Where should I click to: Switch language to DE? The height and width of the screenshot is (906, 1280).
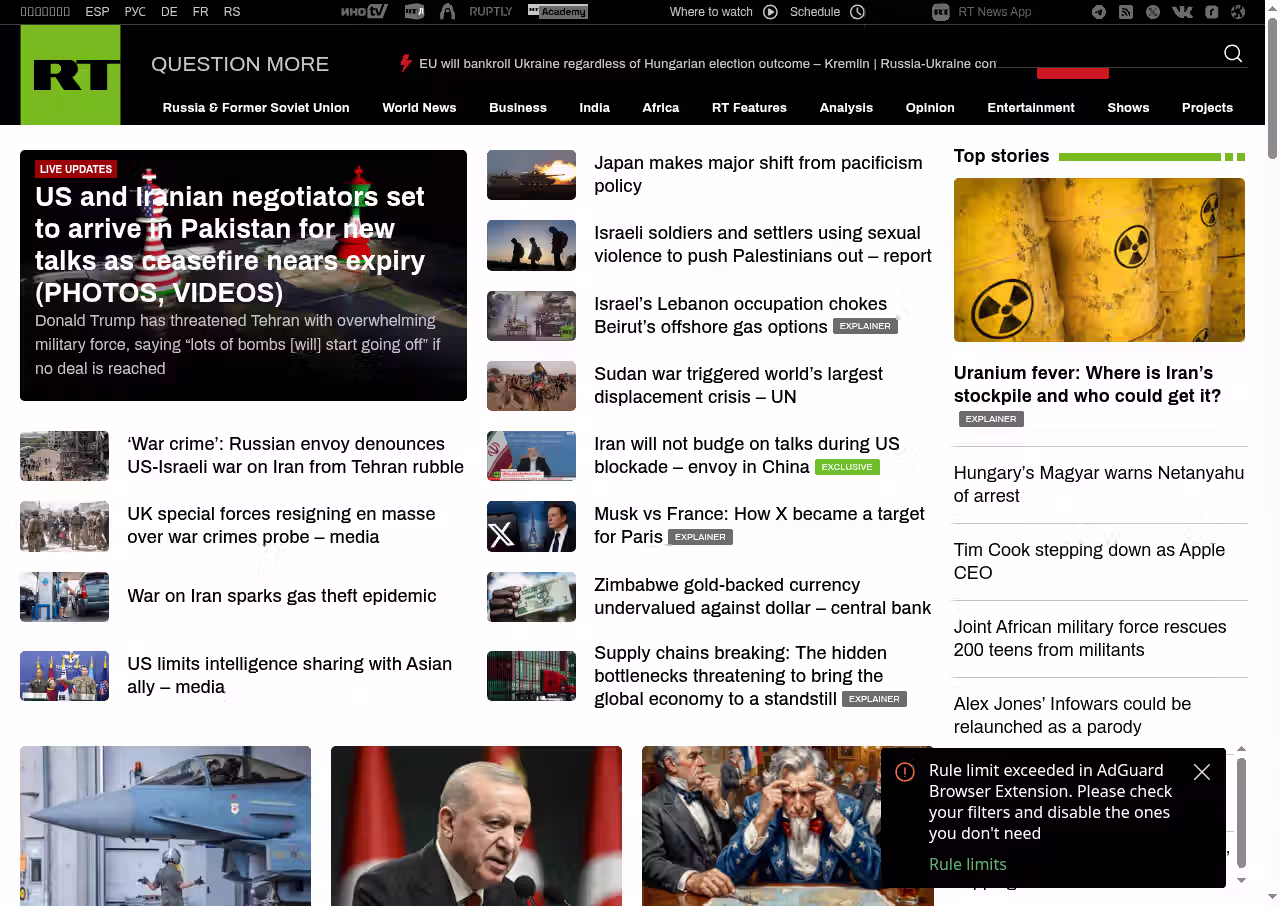tap(169, 12)
